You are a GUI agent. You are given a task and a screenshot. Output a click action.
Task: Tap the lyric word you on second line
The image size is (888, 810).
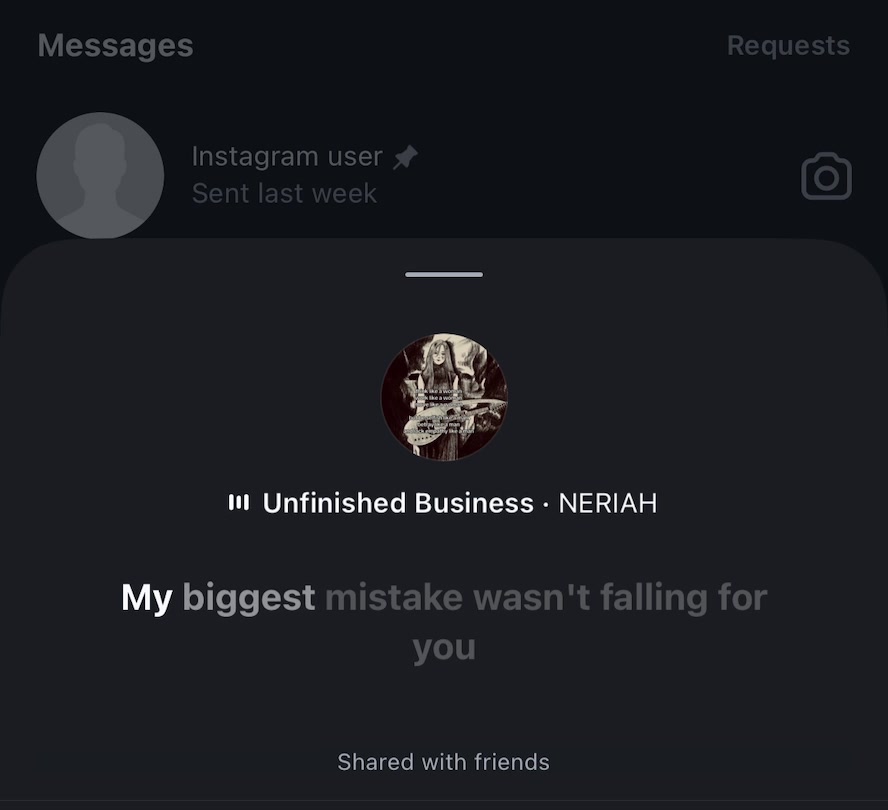pyautogui.click(x=444, y=649)
